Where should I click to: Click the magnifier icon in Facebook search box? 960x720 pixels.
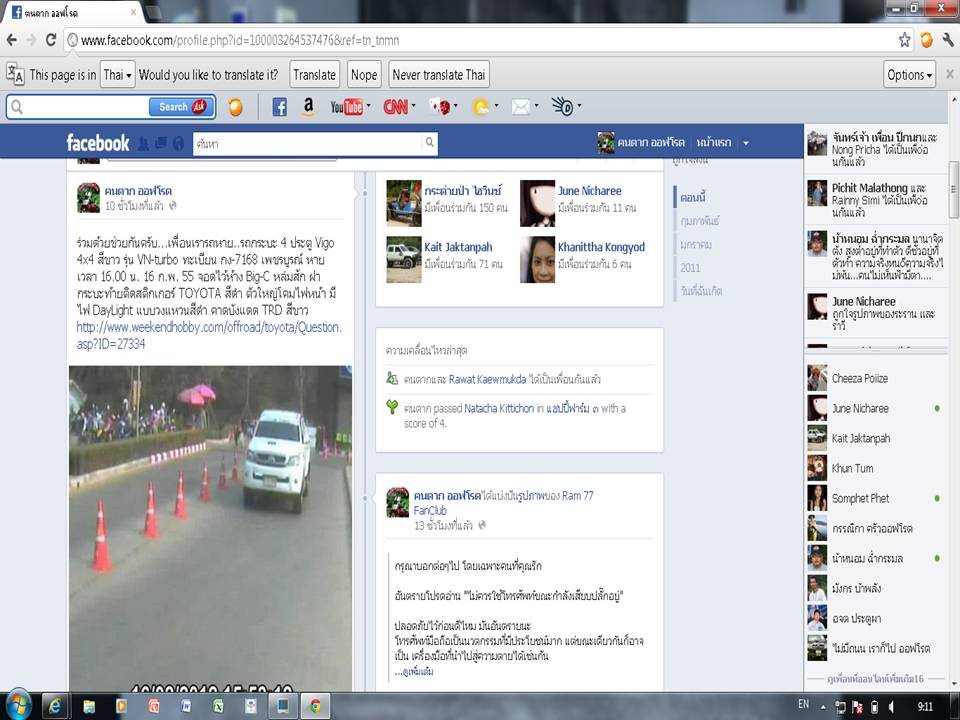click(430, 144)
